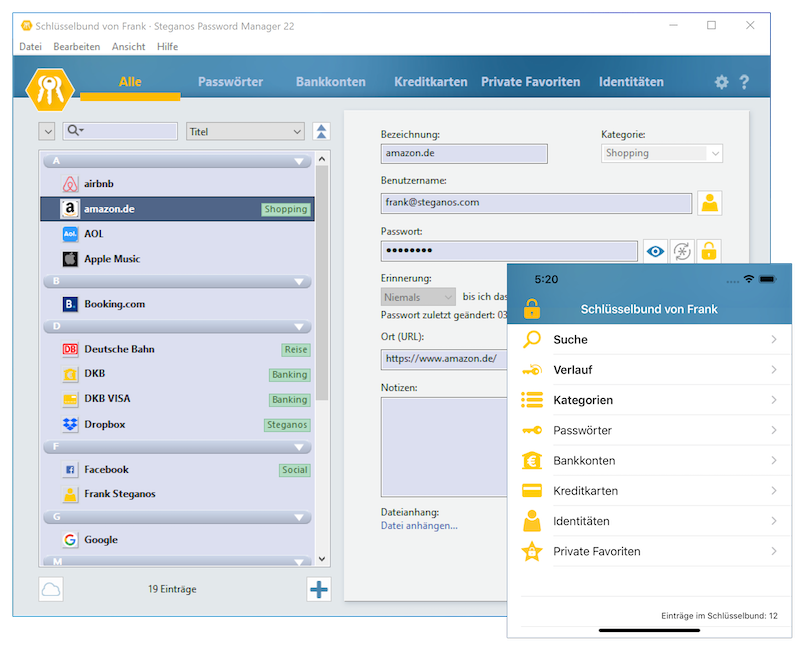Open the Erinnerung Niemals dropdown
The width and height of the screenshot is (800, 646).
click(x=417, y=296)
